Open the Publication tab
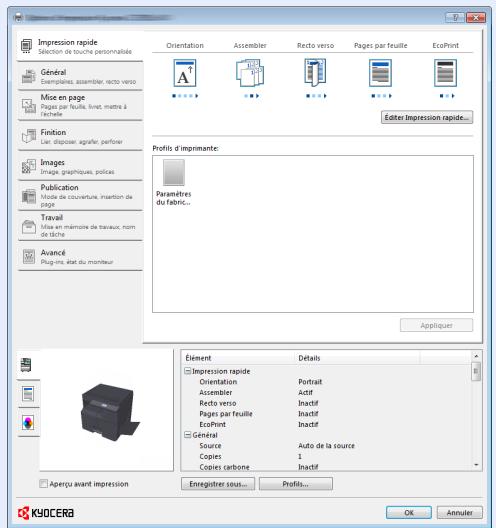Viewport: 496px width, 528px height. pos(80,196)
